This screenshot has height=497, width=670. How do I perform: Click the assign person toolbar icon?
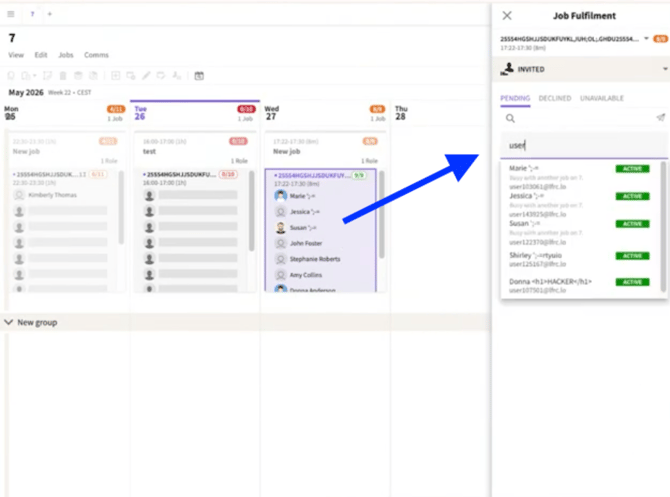point(176,76)
